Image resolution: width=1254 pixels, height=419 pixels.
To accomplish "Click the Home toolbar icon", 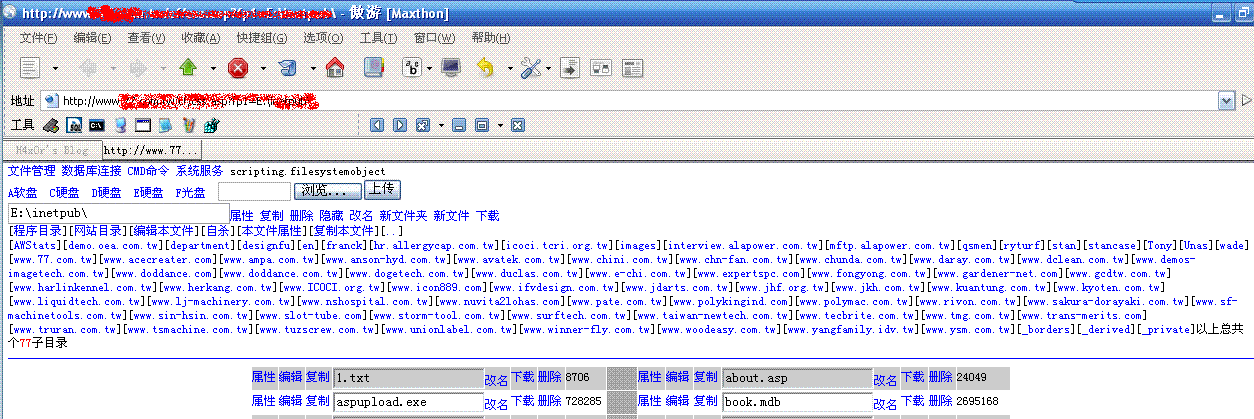I will click(x=335, y=68).
